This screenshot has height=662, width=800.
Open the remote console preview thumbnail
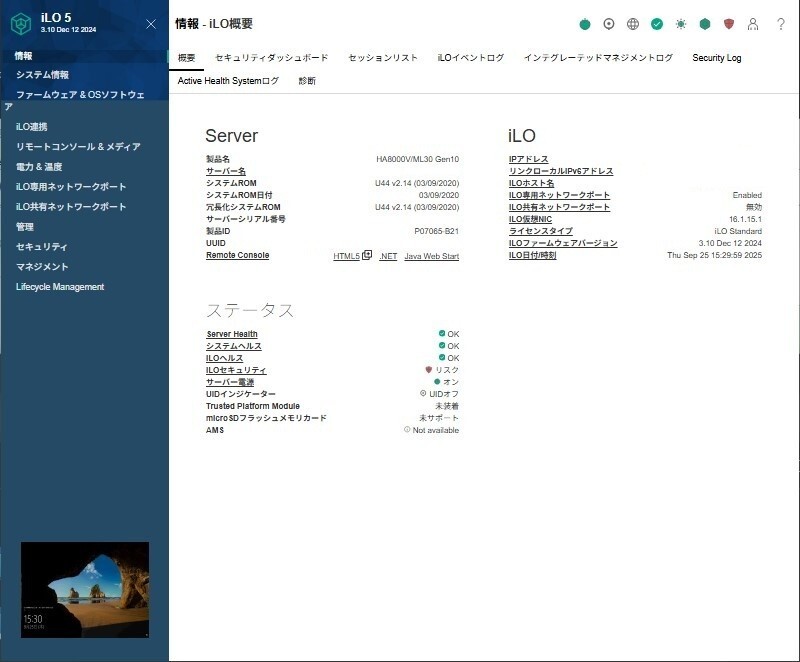point(85,590)
